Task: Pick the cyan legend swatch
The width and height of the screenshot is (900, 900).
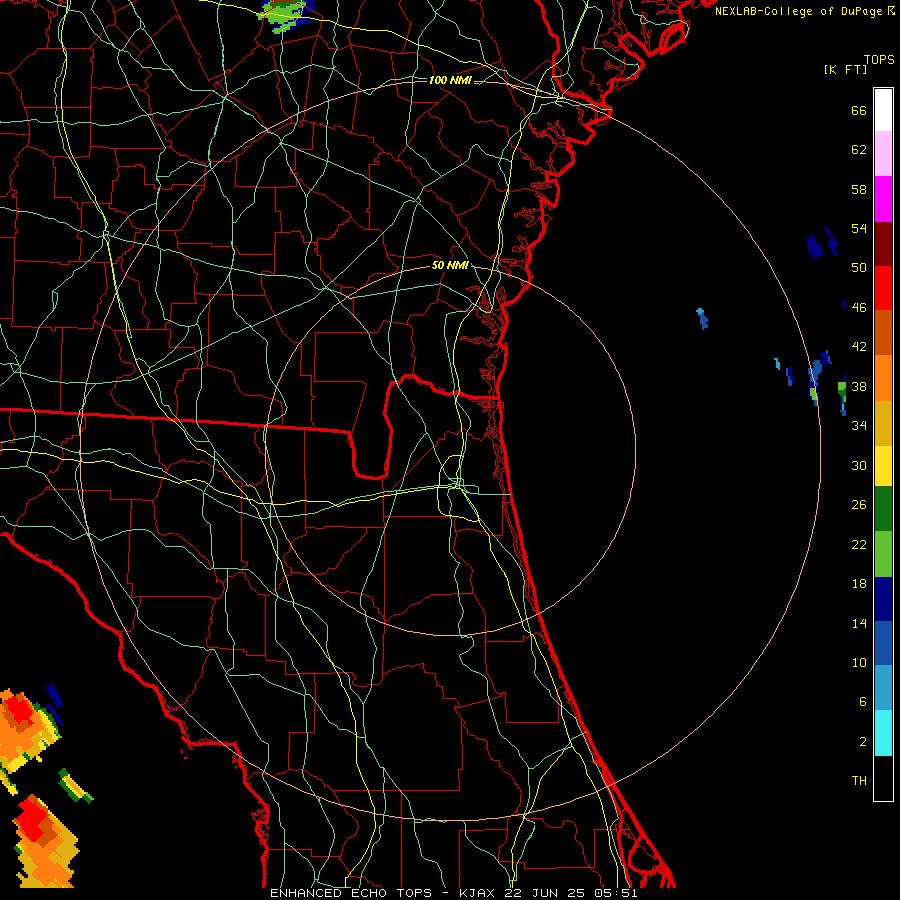Action: [x=883, y=733]
